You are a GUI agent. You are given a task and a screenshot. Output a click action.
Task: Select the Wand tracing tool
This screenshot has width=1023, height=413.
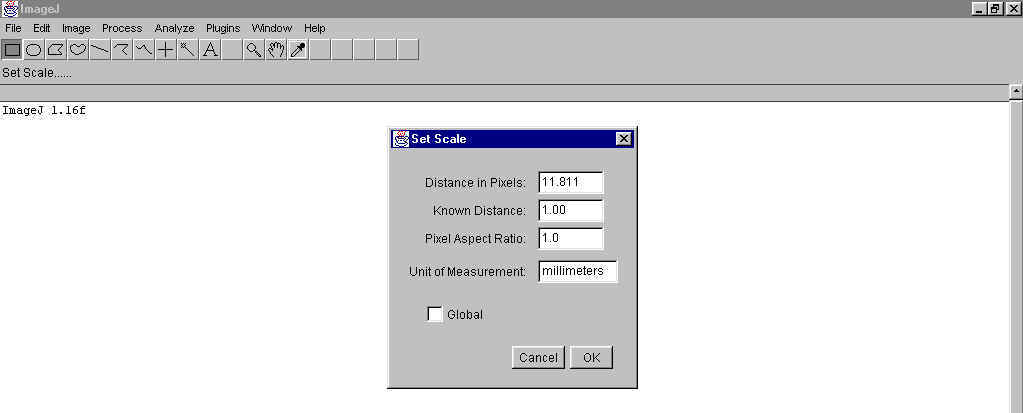coord(188,50)
